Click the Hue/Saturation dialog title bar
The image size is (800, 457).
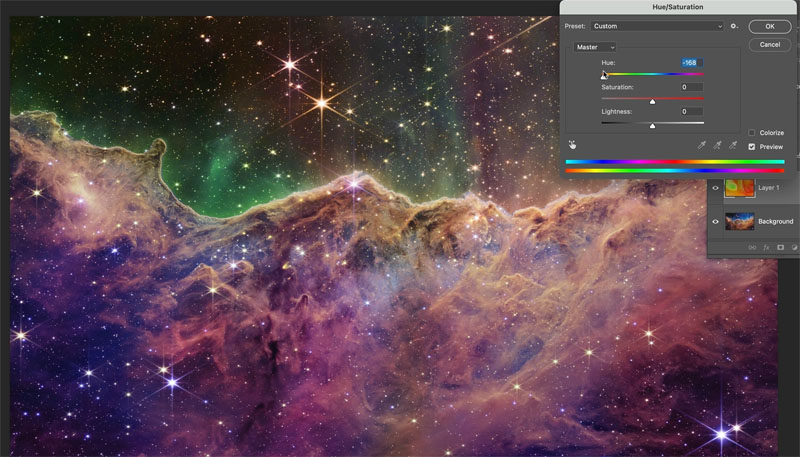[x=678, y=7]
